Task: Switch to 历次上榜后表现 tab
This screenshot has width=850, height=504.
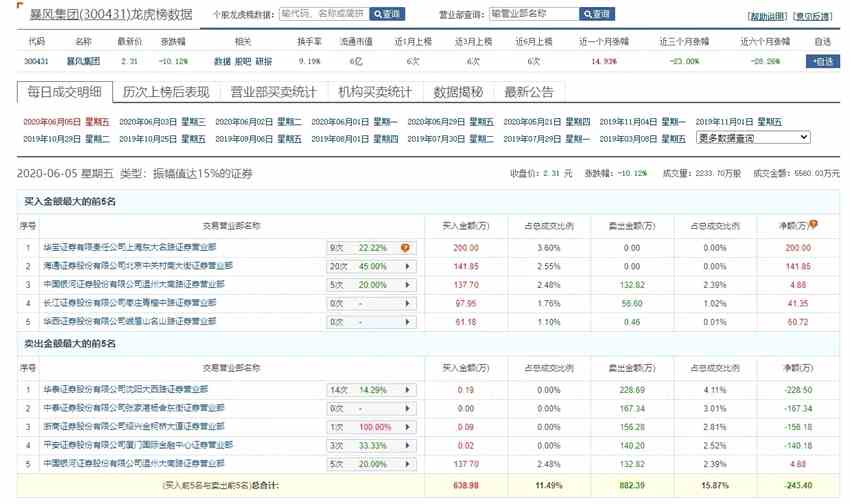Action: tap(166, 92)
